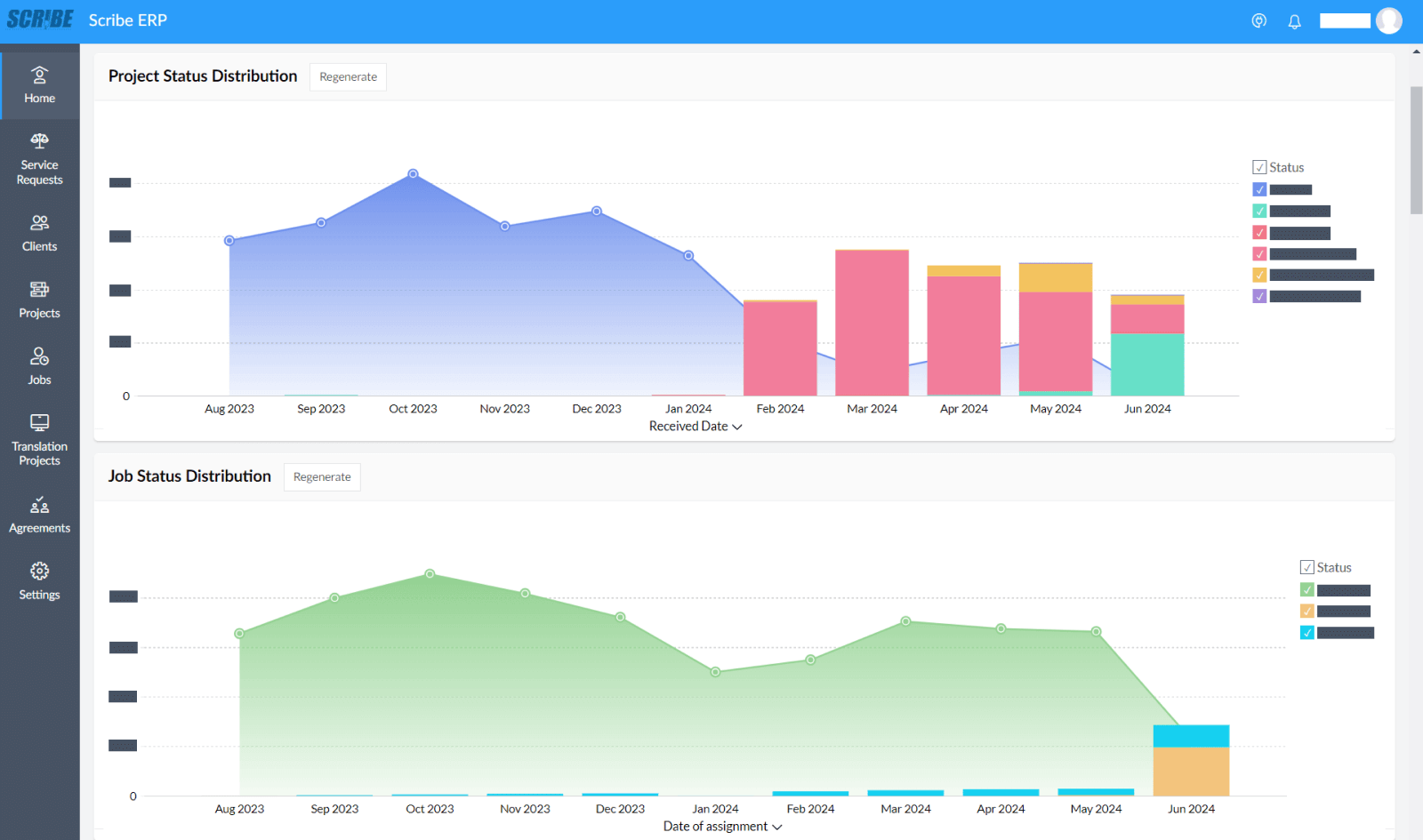Open Translation Projects monitor icon
The height and width of the screenshot is (840, 1423).
(39, 423)
